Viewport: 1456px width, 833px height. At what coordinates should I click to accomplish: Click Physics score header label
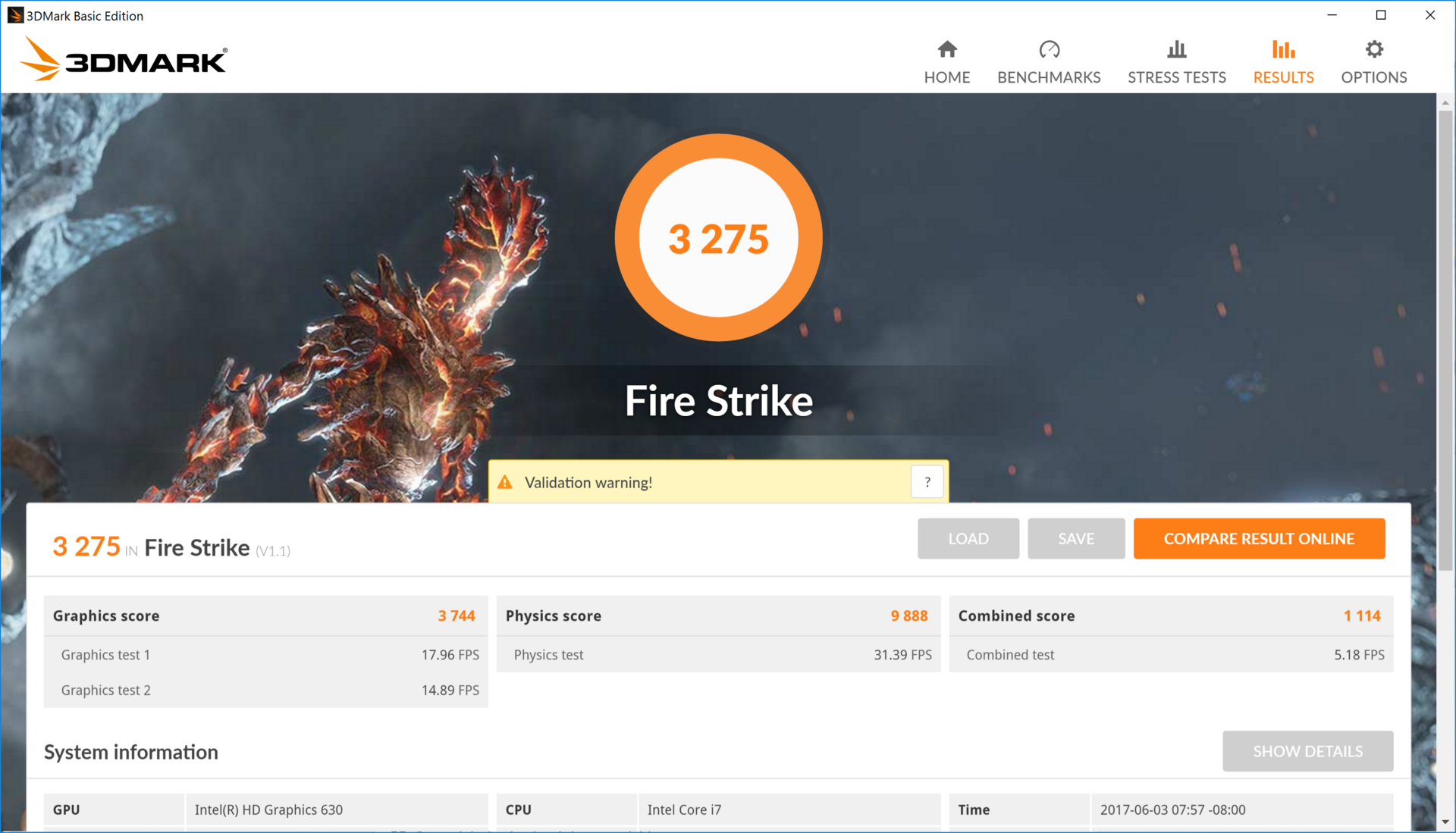coord(554,616)
